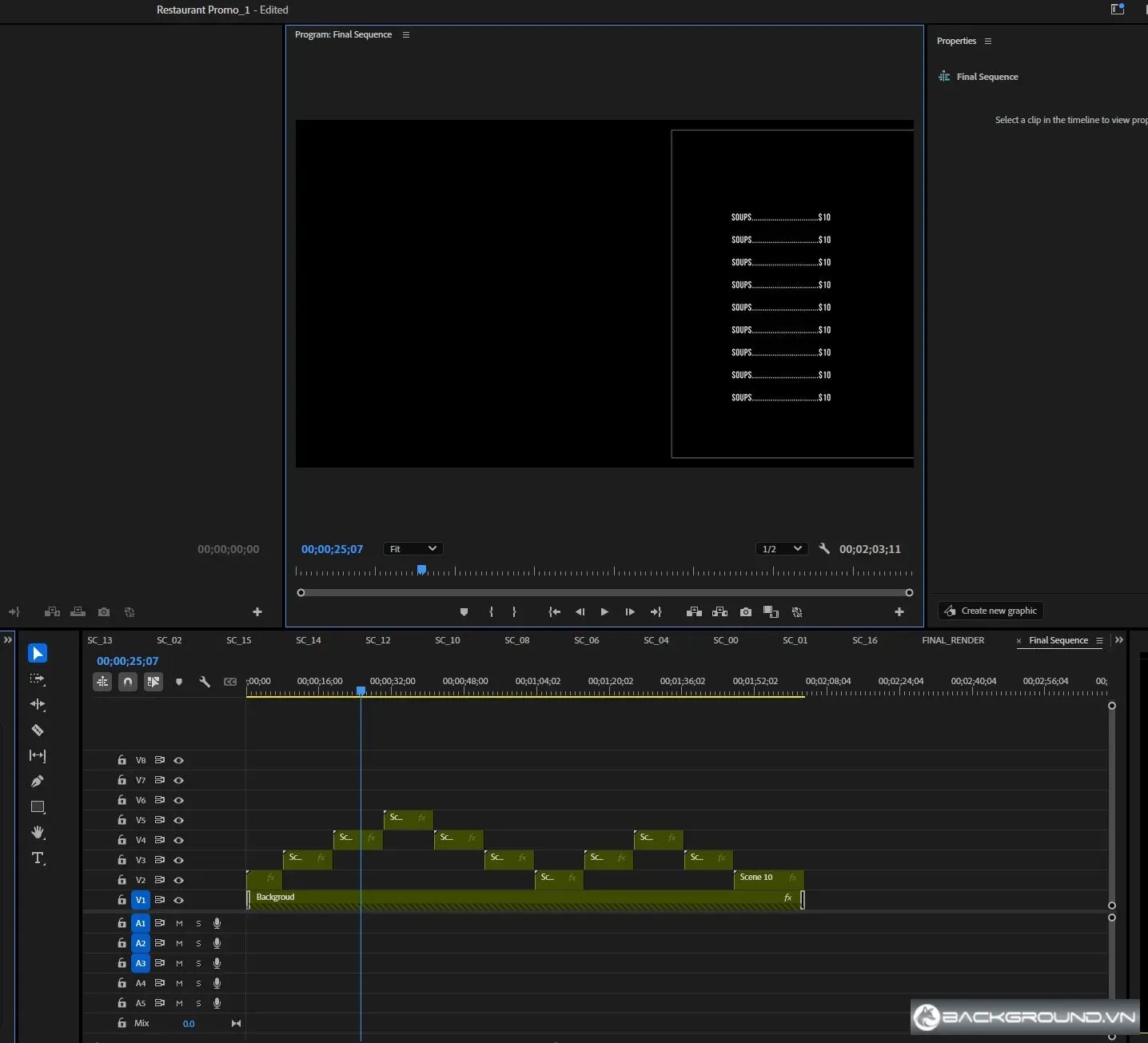The width and height of the screenshot is (1148, 1043).
Task: Click Program monitor timecode 00;00;25;07
Action: coord(332,549)
